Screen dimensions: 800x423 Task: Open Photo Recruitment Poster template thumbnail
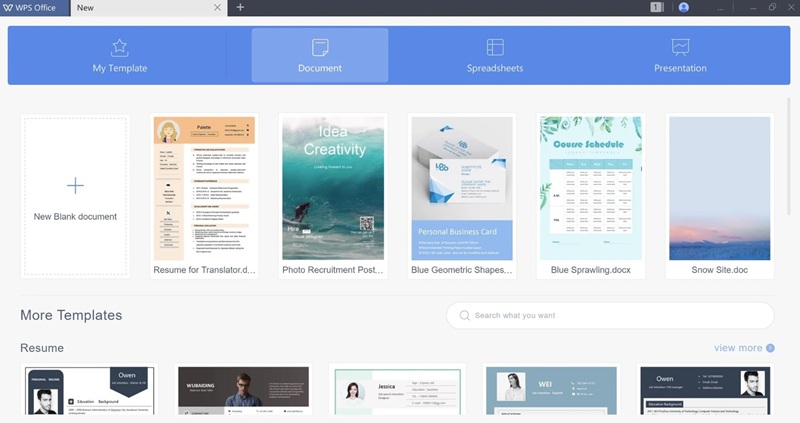(333, 188)
